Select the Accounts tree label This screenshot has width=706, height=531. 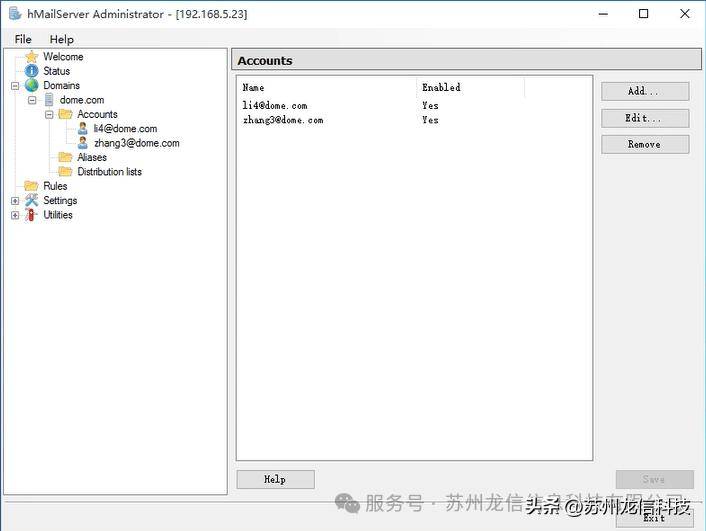point(97,114)
